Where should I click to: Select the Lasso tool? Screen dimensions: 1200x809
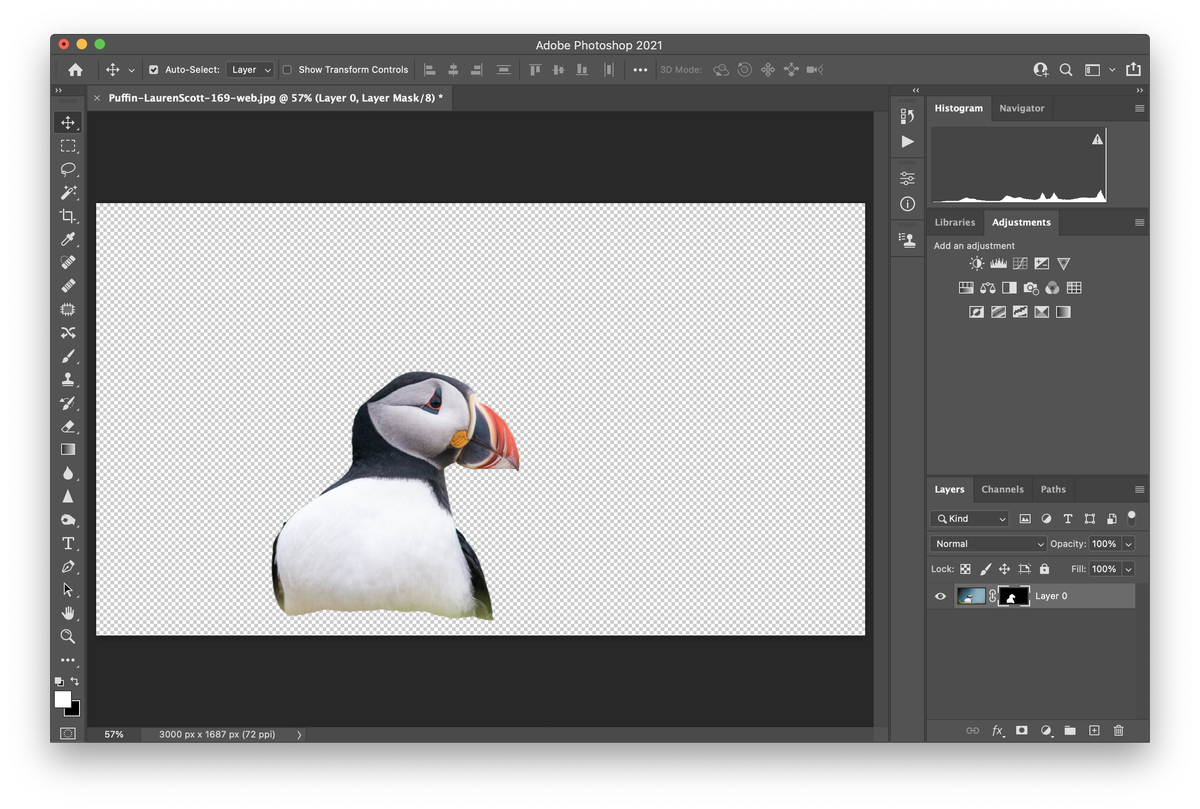point(68,169)
